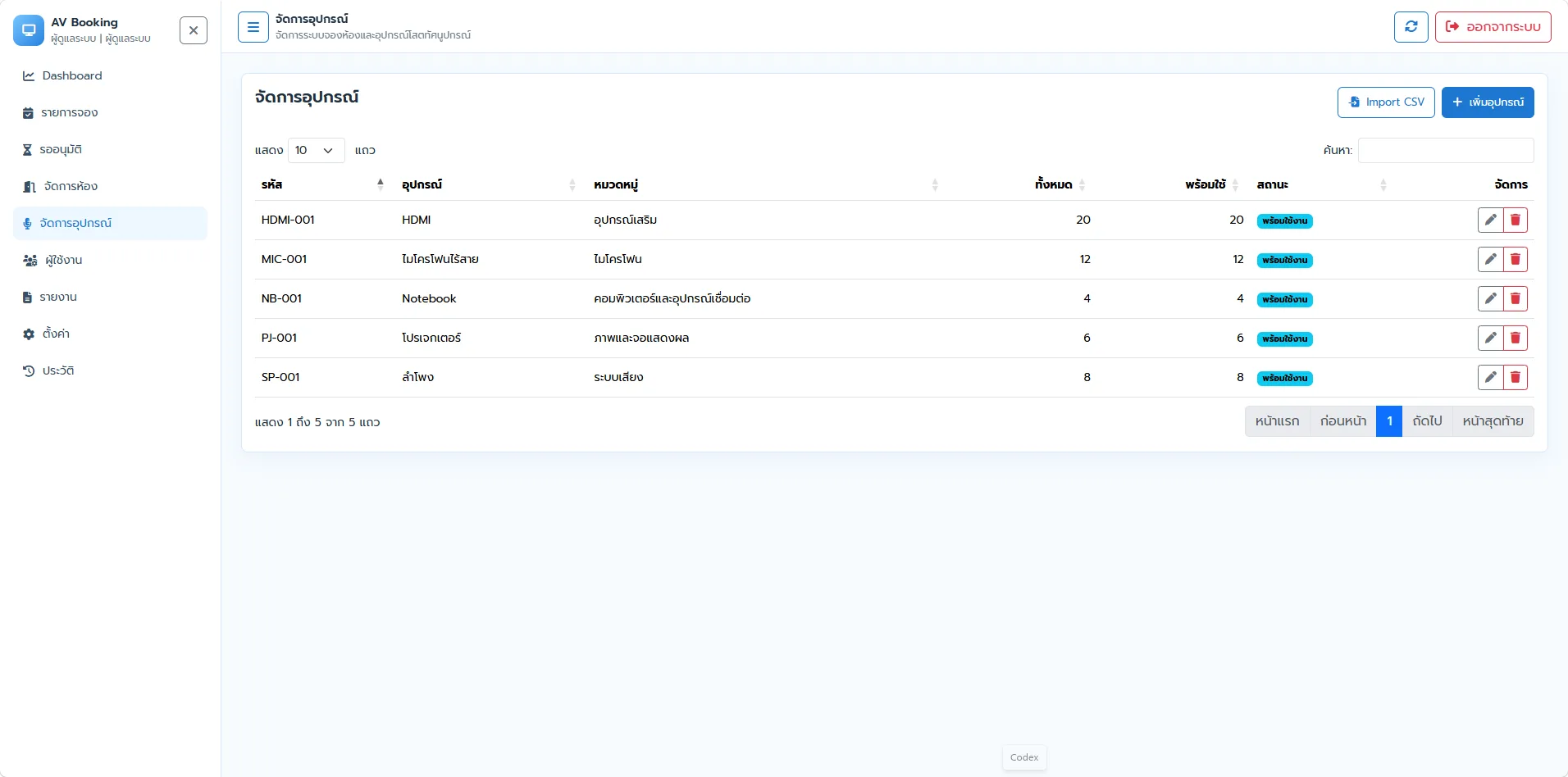Viewport: 1568px width, 777px height.
Task: Delete the PJ-001 projector trash icon
Action: click(x=1516, y=338)
